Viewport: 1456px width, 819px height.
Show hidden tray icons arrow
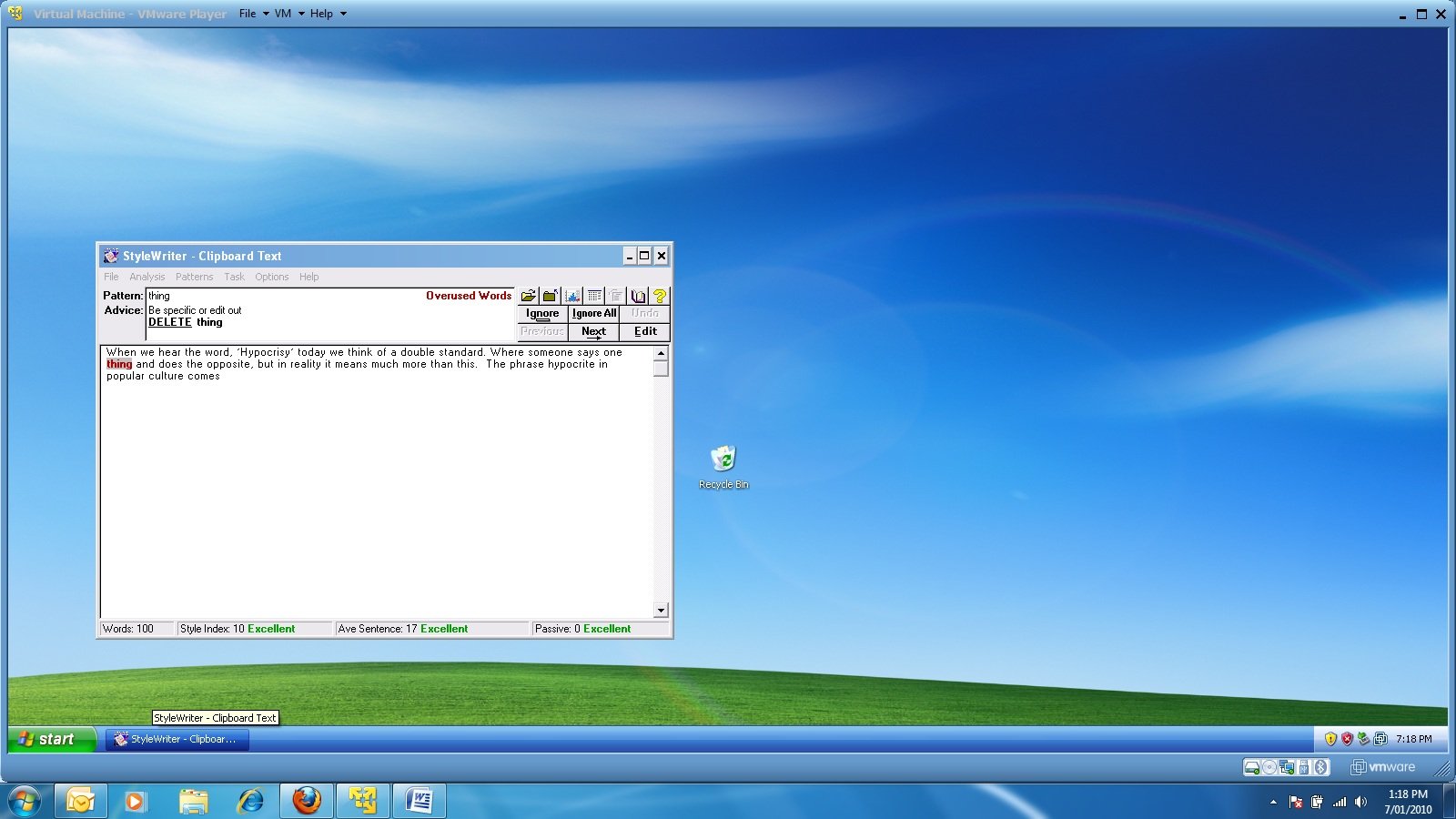(x=1273, y=802)
